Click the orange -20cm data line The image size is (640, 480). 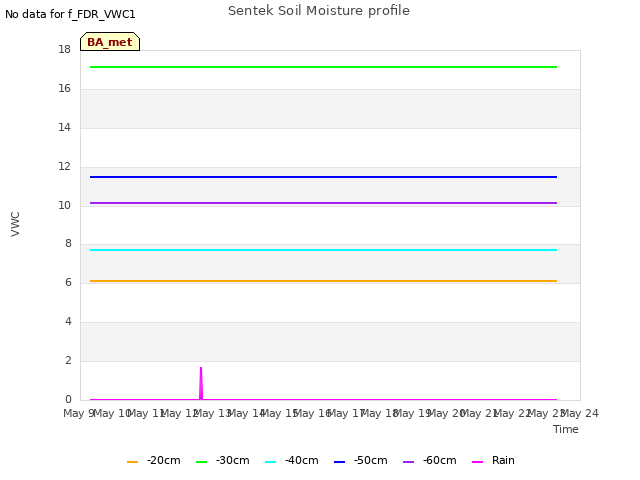323,281
